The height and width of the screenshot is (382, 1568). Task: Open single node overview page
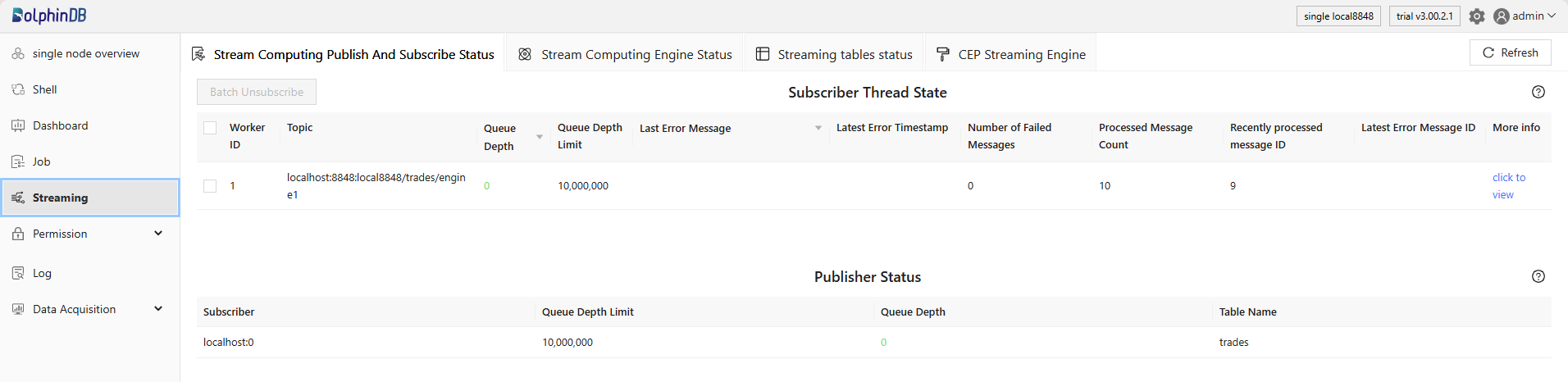point(85,53)
